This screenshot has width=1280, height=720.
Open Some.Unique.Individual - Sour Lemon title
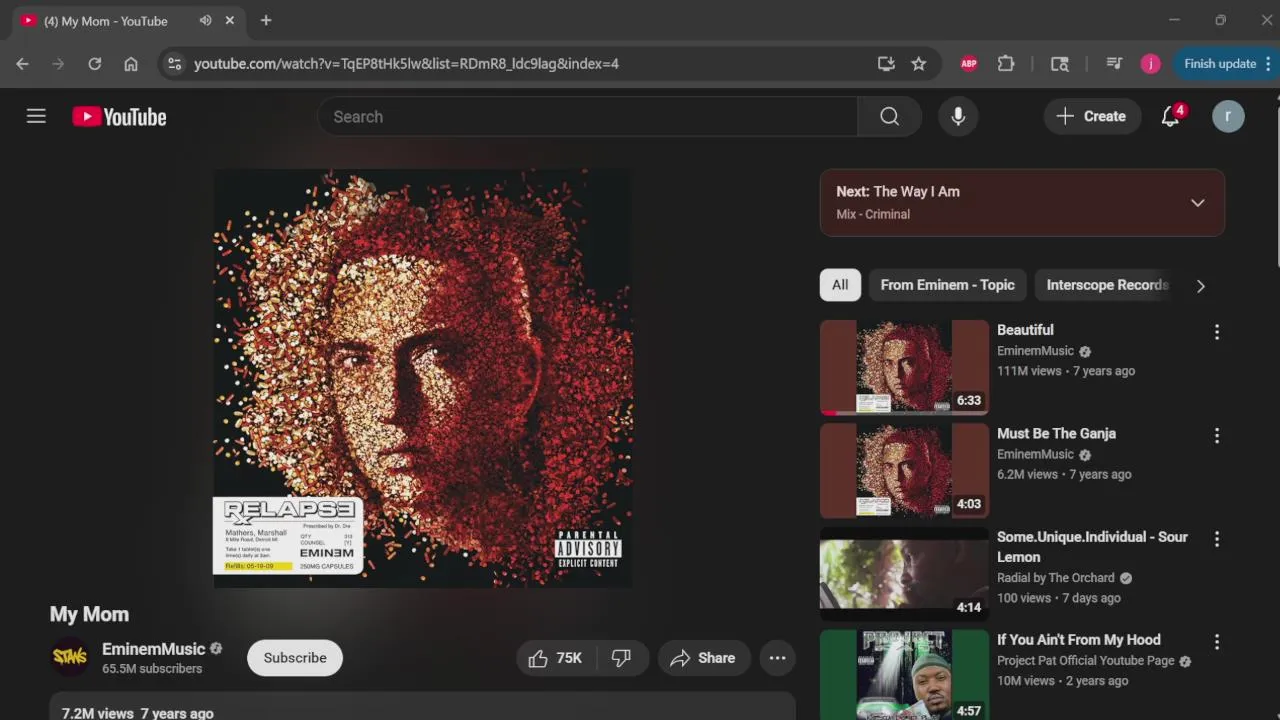pyautogui.click(x=1092, y=547)
